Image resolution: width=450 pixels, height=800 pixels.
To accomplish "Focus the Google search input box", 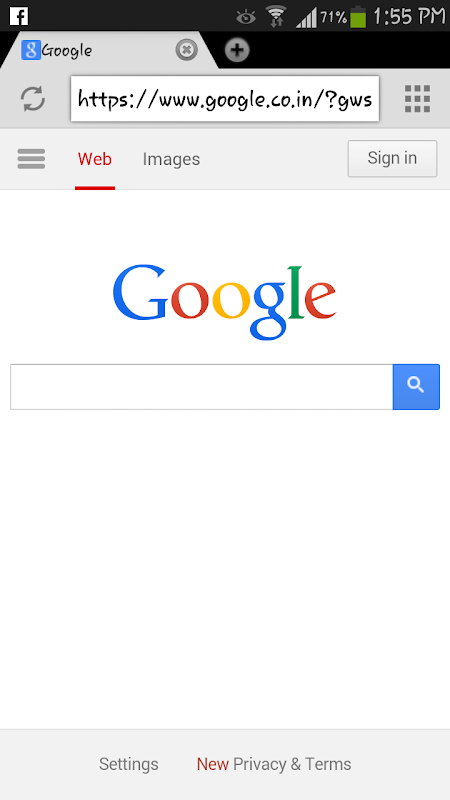I will point(202,387).
